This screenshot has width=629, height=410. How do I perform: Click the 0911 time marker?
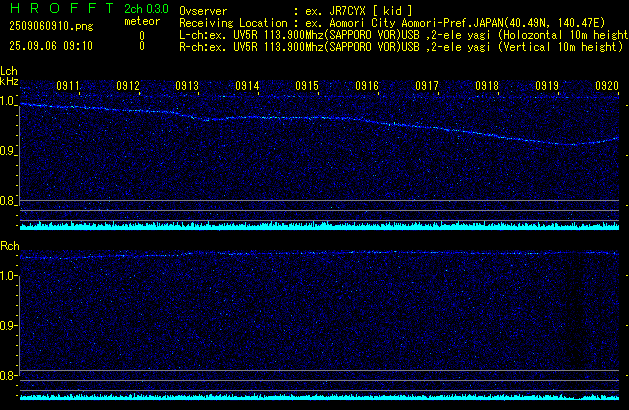pyautogui.click(x=68, y=86)
